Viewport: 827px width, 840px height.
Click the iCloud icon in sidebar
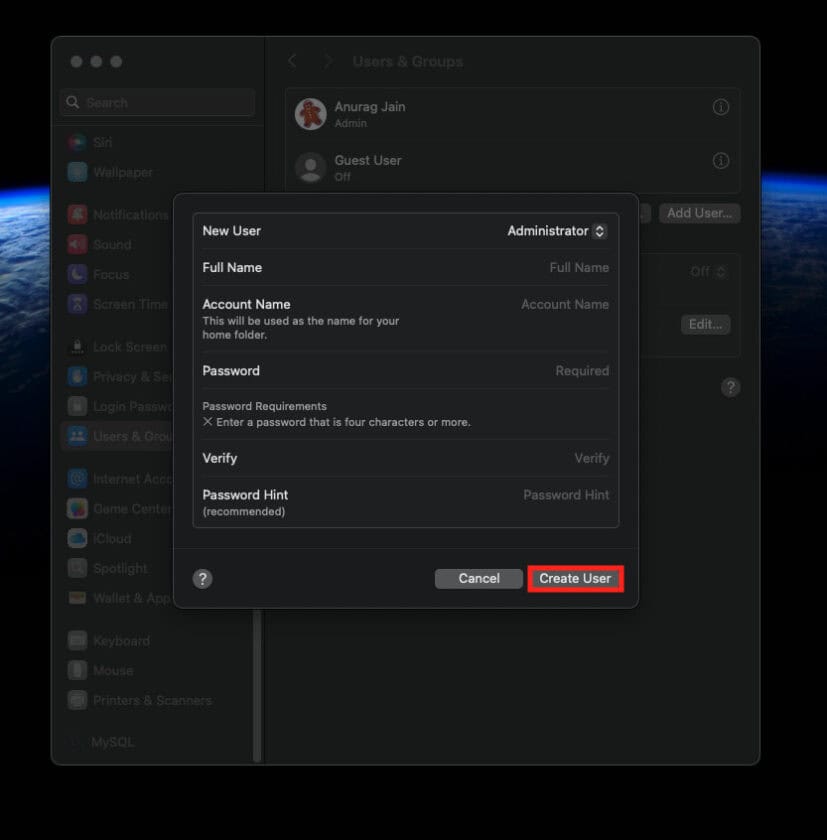(x=77, y=538)
